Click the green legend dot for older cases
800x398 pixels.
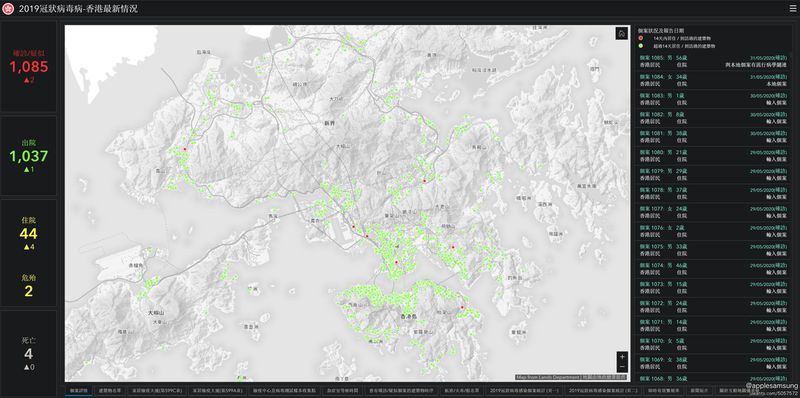coord(640,46)
